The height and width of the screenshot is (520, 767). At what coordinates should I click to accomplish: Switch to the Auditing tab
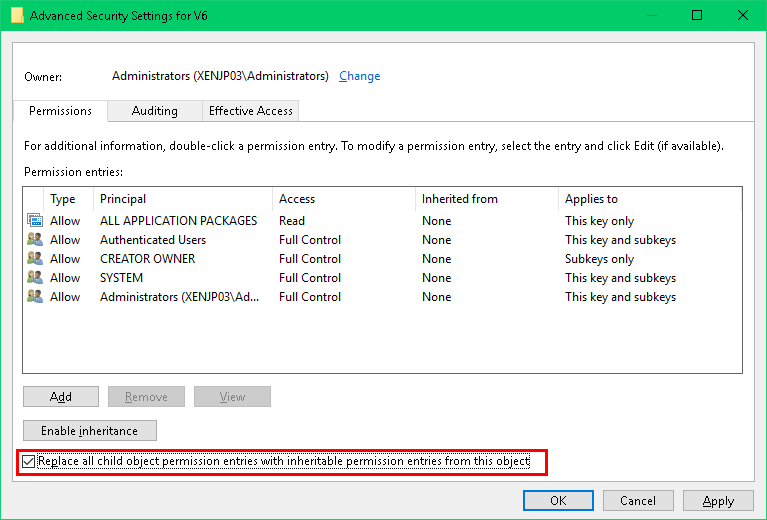point(154,111)
